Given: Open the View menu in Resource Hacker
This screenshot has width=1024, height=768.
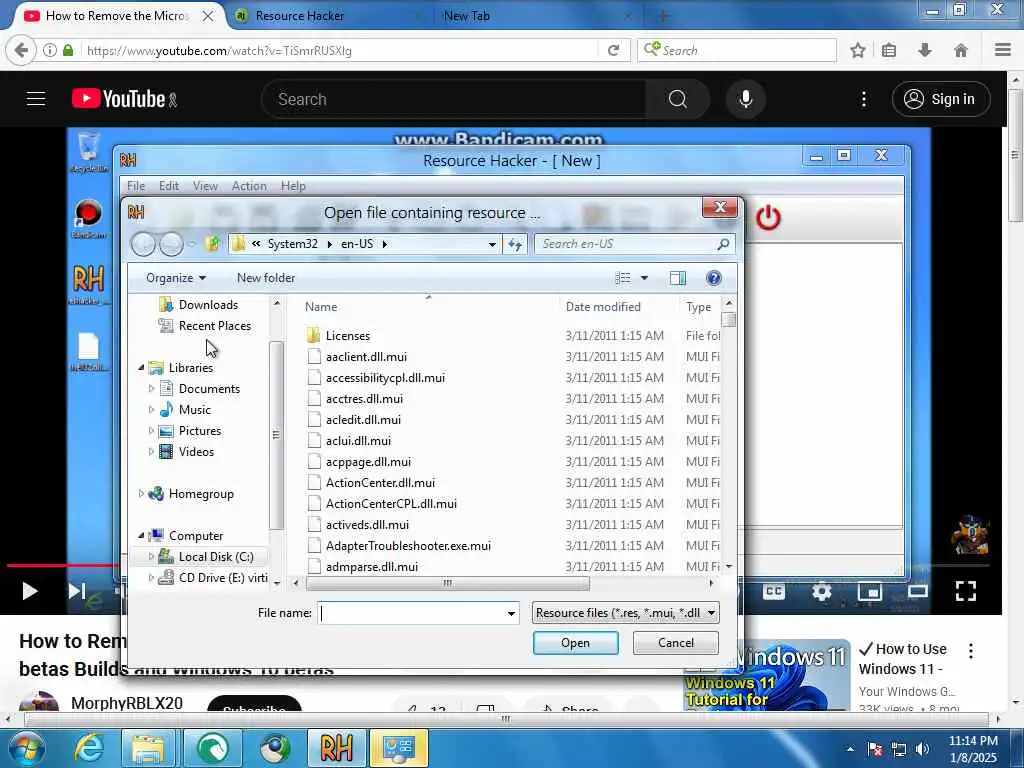Looking at the screenshot, I should coord(205,186).
